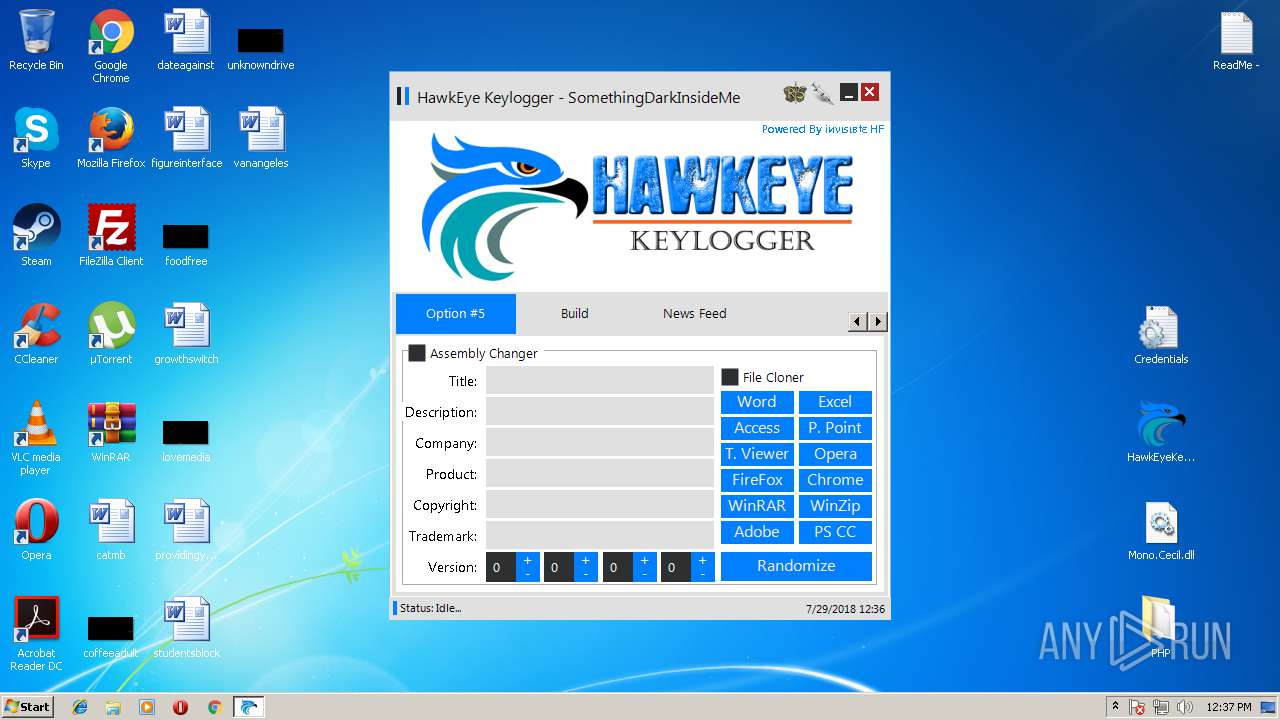The width and height of the screenshot is (1280, 720).
Task: Increment first version number with plus
Action: point(528,561)
